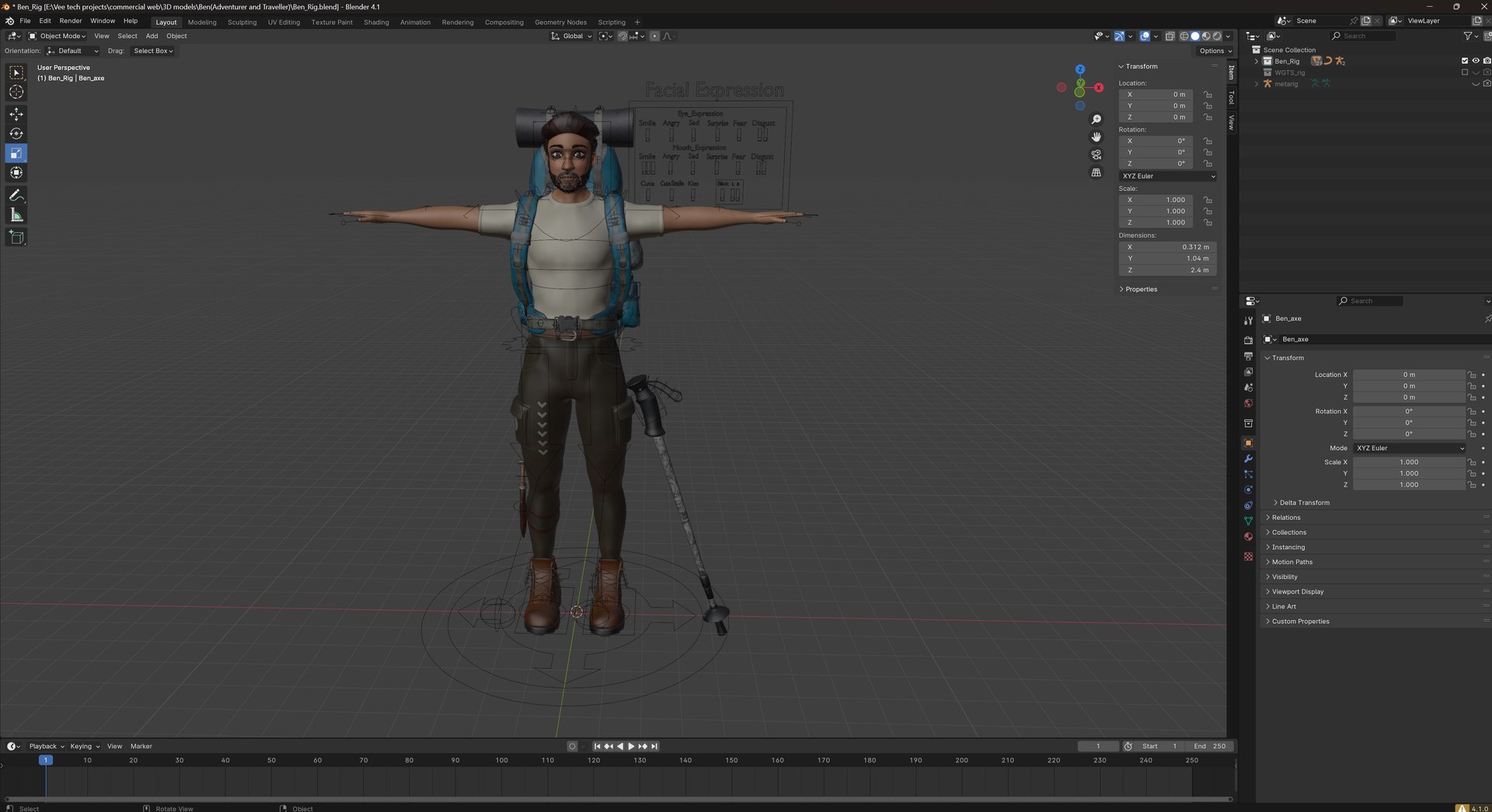Open the Object Constraints properties tab

1248,505
